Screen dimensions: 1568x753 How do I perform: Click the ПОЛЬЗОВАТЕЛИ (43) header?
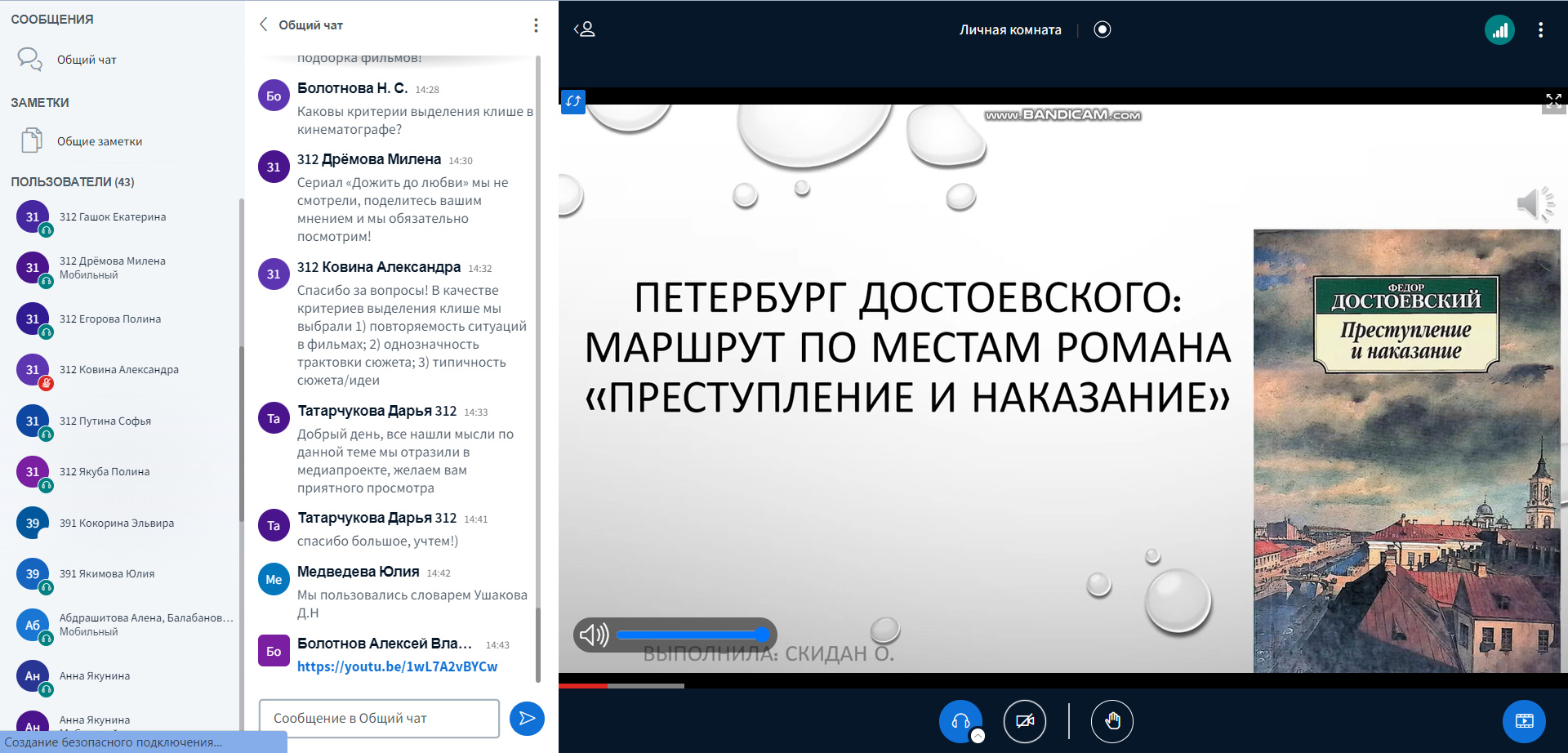click(73, 182)
